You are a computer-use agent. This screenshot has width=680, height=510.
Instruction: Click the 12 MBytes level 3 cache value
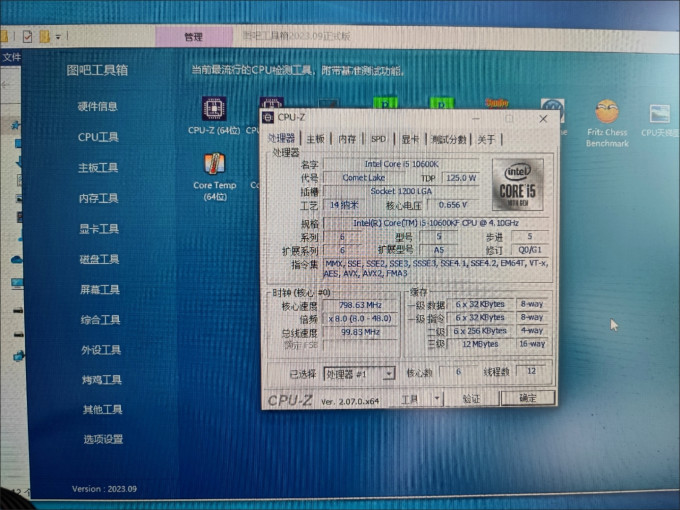pyautogui.click(x=480, y=344)
